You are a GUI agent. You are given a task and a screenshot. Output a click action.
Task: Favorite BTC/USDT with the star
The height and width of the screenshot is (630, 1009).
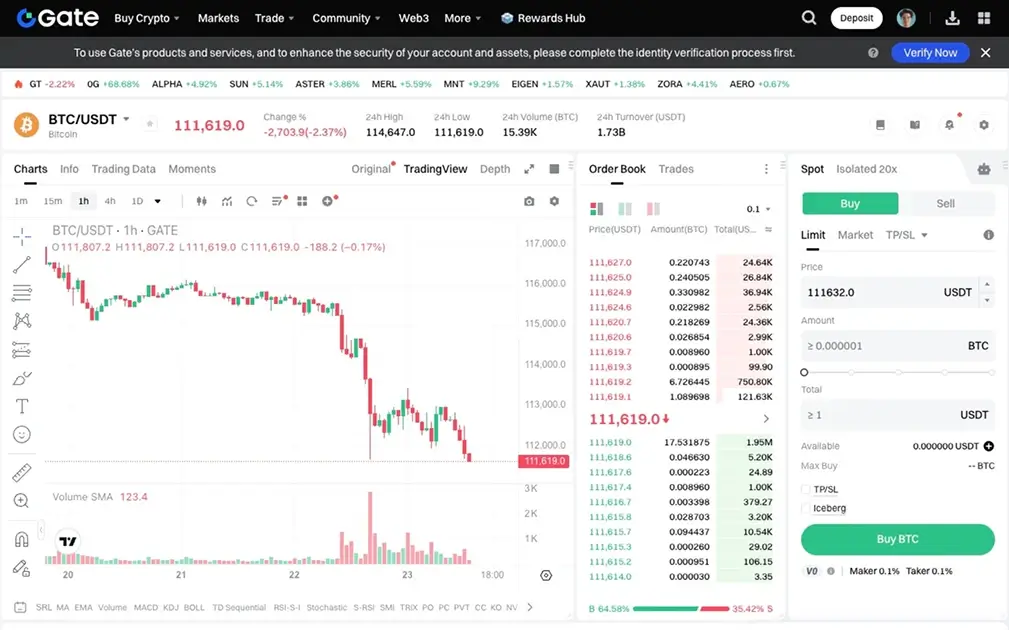[150, 124]
